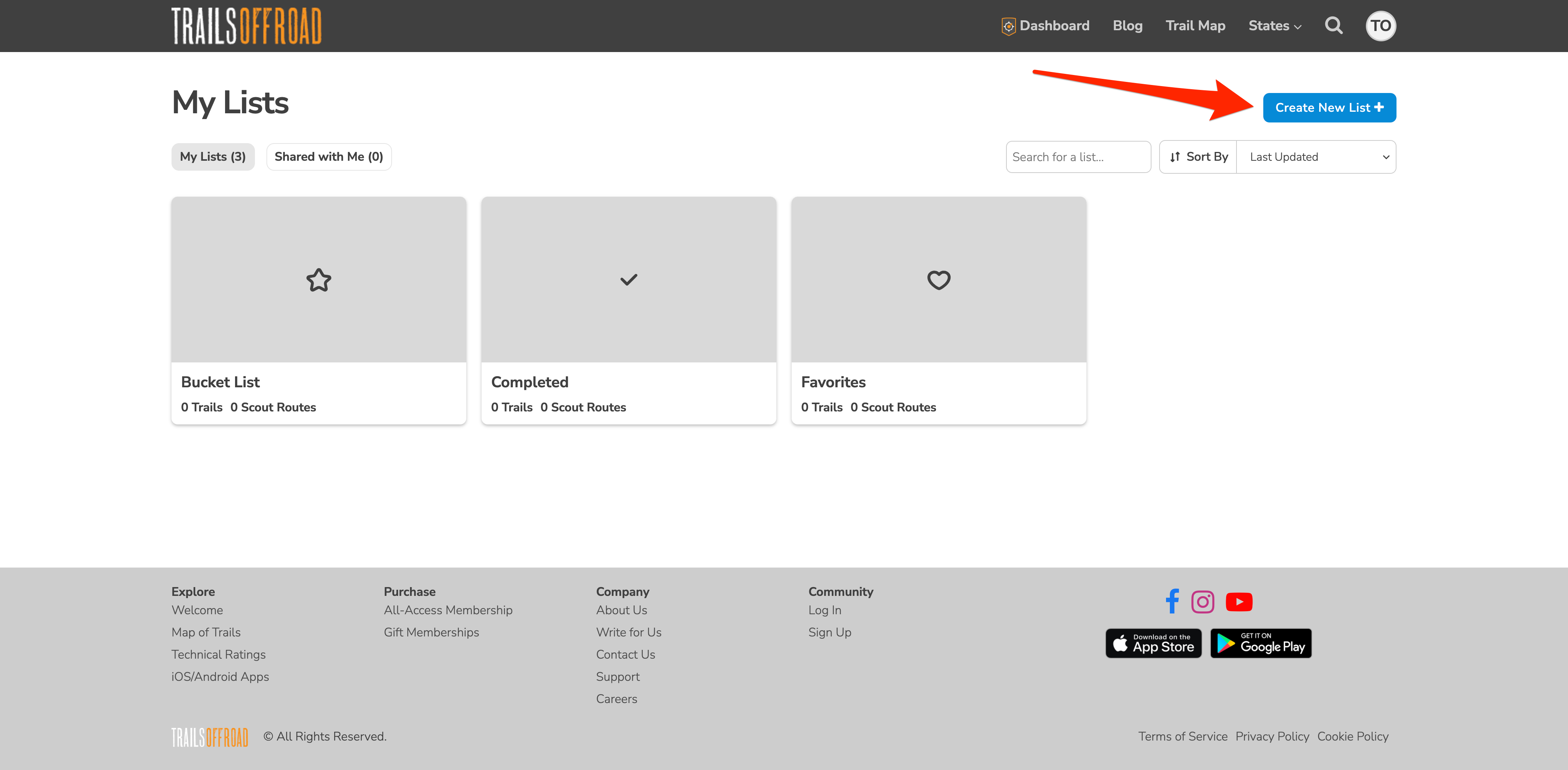Image resolution: width=1568 pixels, height=770 pixels.
Task: Click Get it on Google Play badge
Action: 1261,643
